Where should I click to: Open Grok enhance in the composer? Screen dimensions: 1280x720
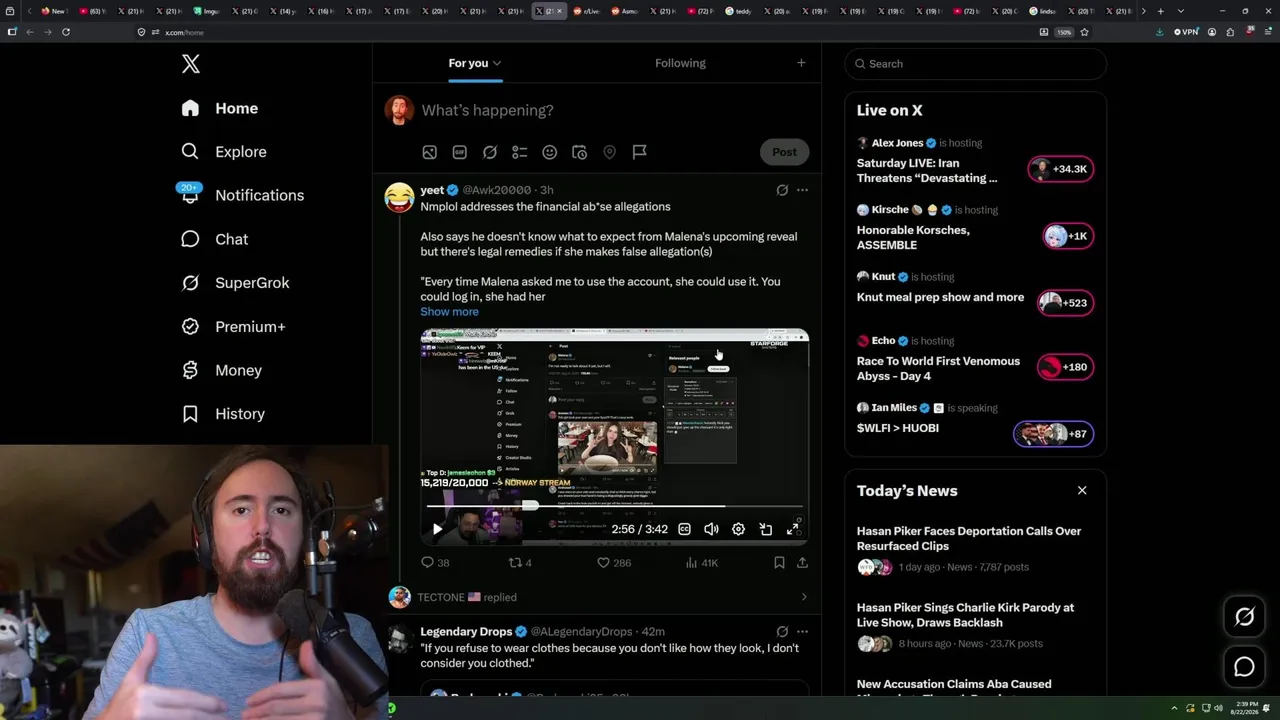489,152
